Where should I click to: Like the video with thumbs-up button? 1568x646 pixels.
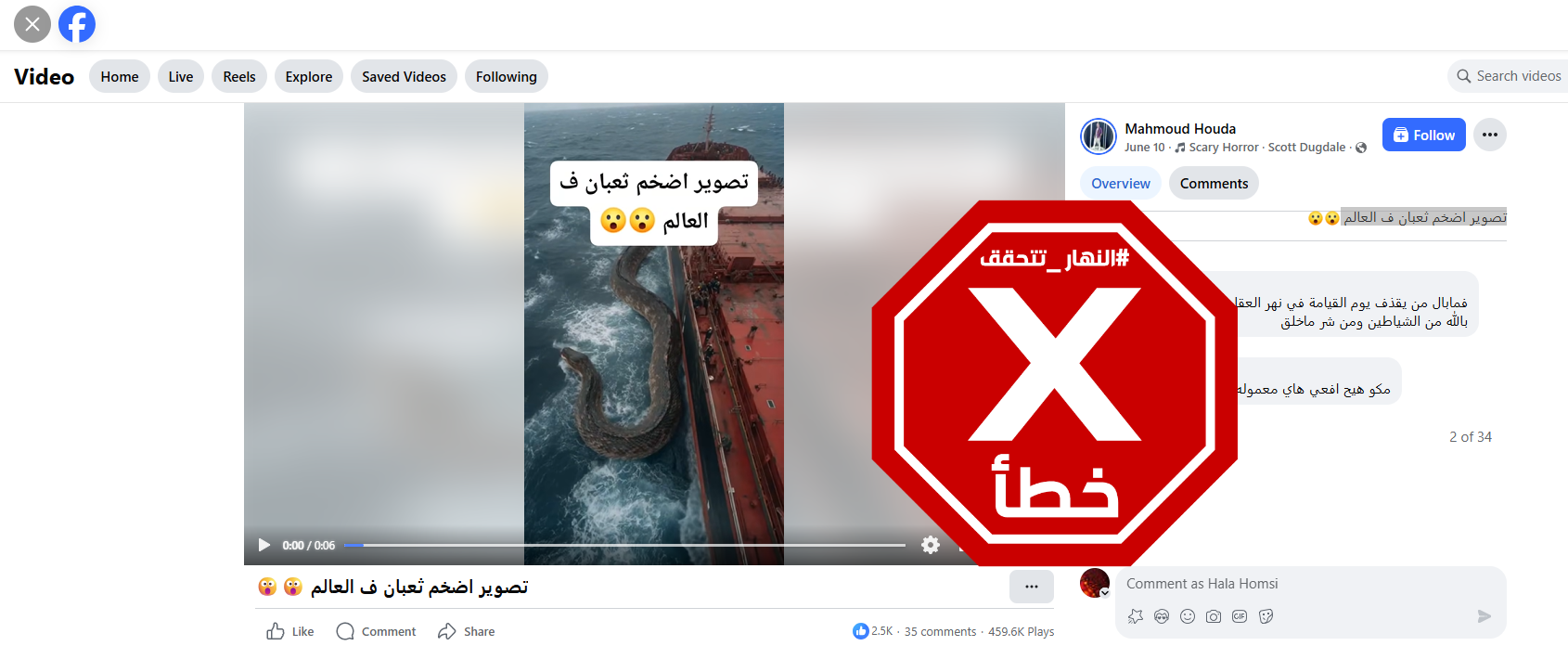pyautogui.click(x=290, y=631)
